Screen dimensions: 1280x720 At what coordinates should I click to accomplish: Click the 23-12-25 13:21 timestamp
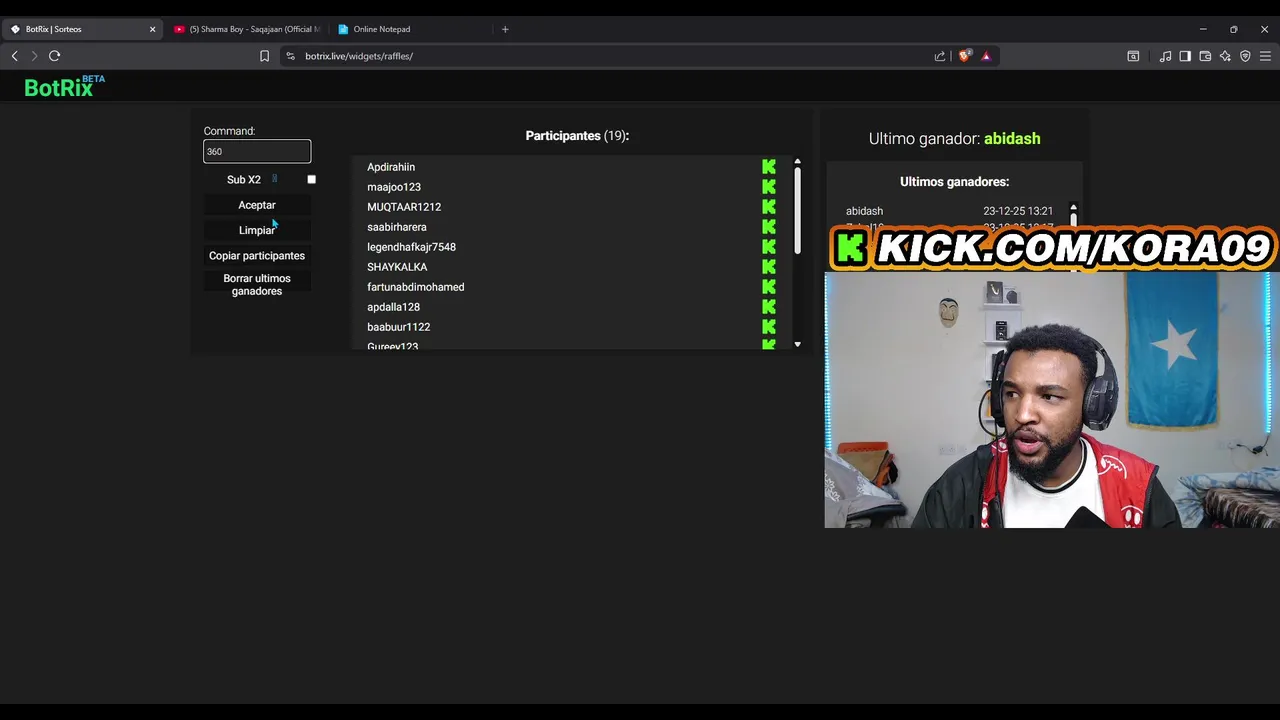[1018, 211]
